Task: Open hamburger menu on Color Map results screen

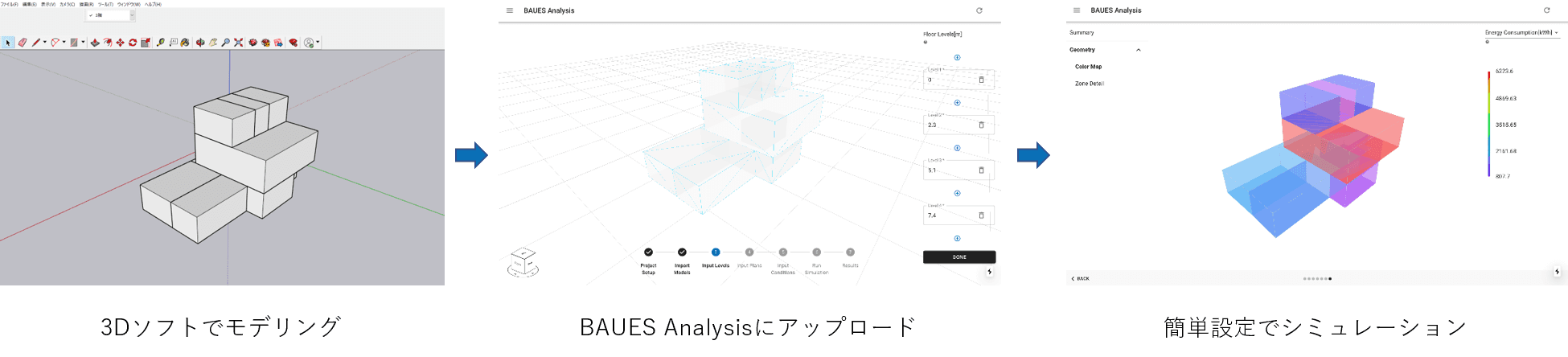Action: coord(1077,10)
